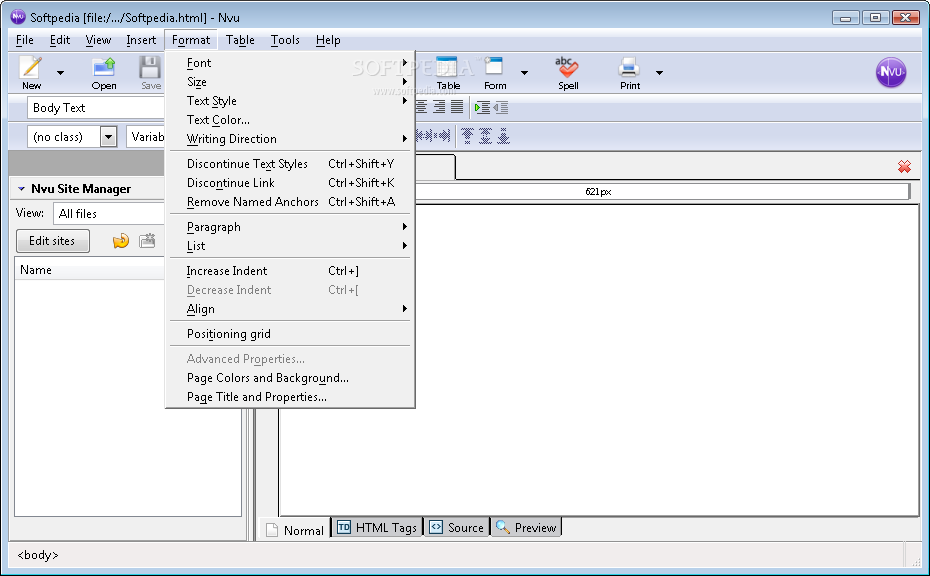Image resolution: width=930 pixels, height=576 pixels.
Task: Apply align right formatting icon
Action: pyautogui.click(x=439, y=107)
